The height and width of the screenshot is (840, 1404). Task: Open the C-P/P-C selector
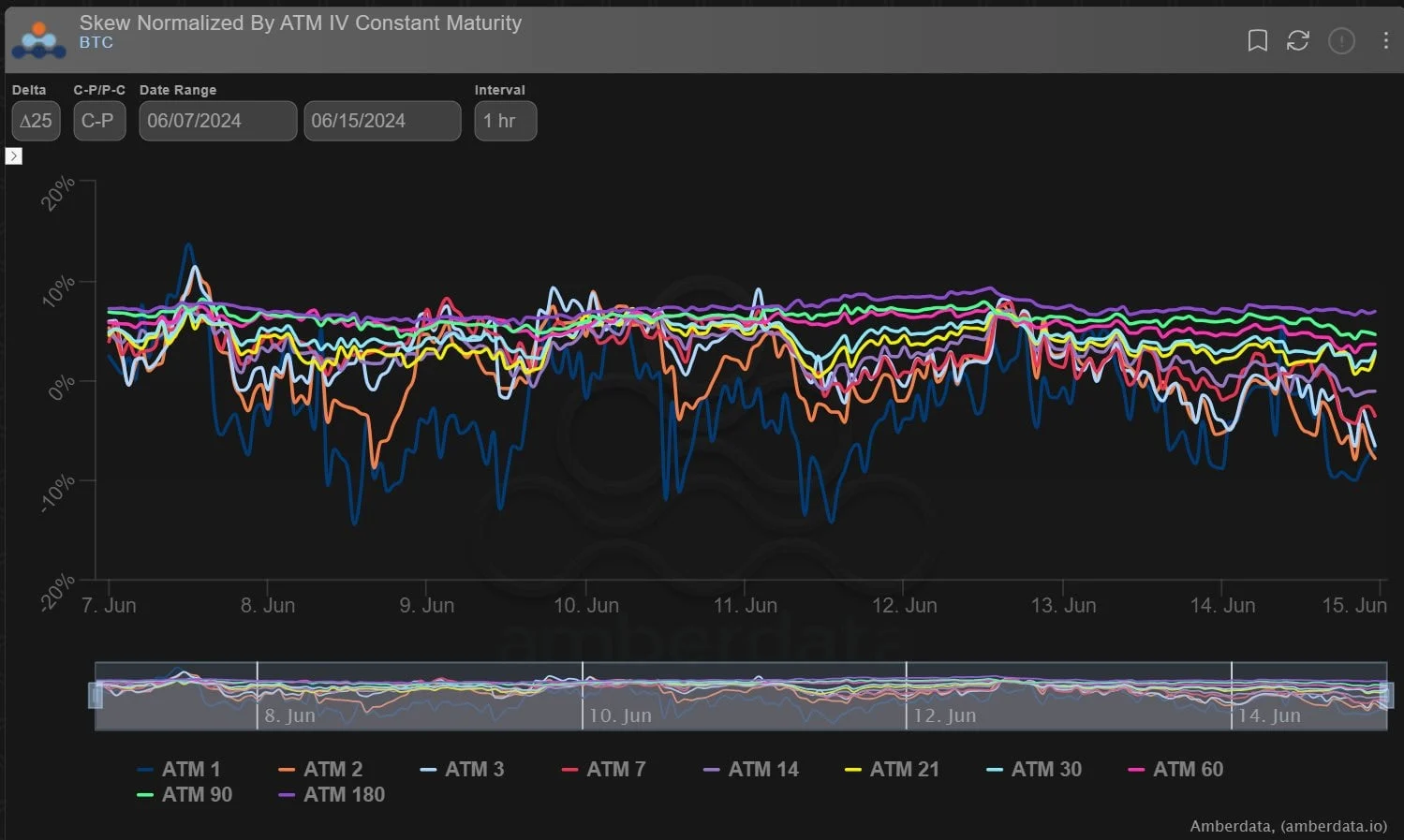99,121
